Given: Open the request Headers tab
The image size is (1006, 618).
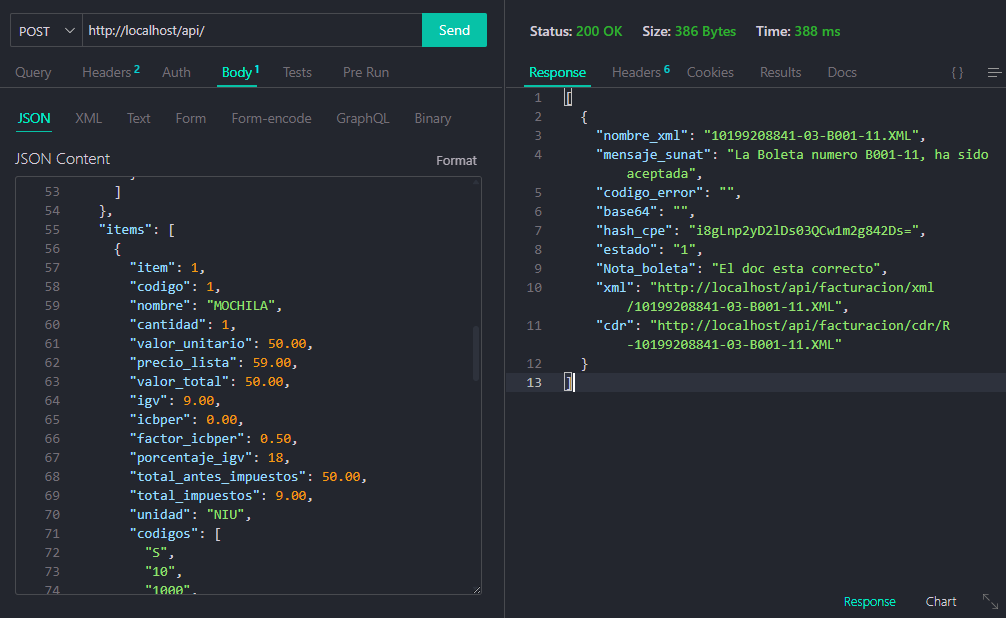Looking at the screenshot, I should [x=110, y=72].
